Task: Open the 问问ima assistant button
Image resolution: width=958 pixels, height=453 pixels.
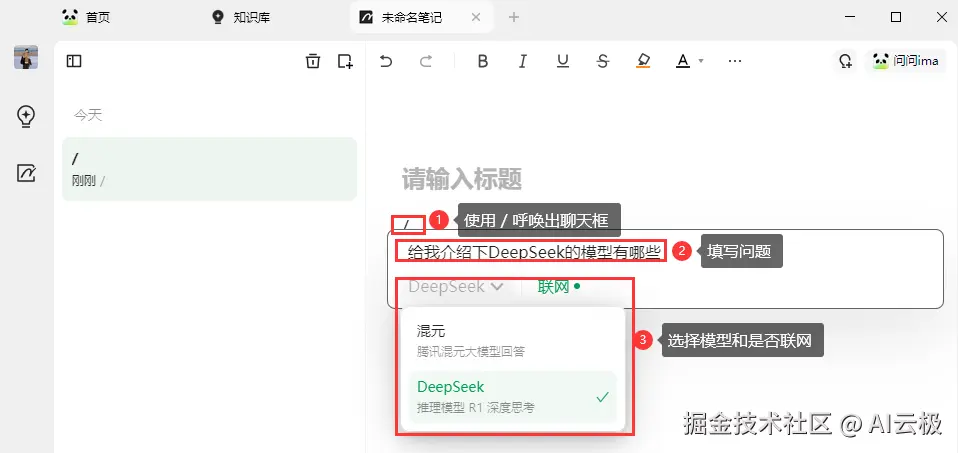Action: (905, 61)
